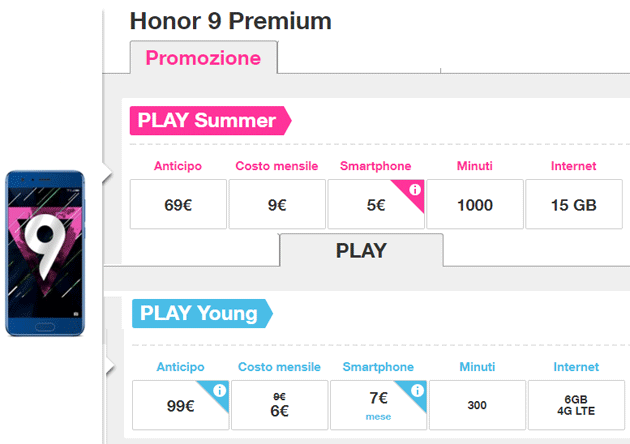
Task: Click the 1000 Minuti box
Action: pyautogui.click(x=474, y=204)
